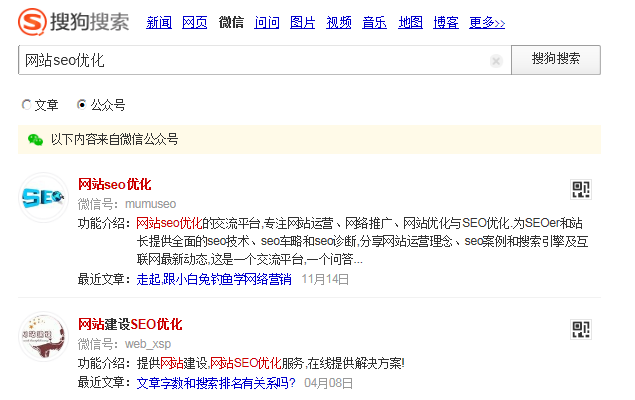Switch to the 地图 tab
The image size is (635, 400).
click(x=410, y=22)
